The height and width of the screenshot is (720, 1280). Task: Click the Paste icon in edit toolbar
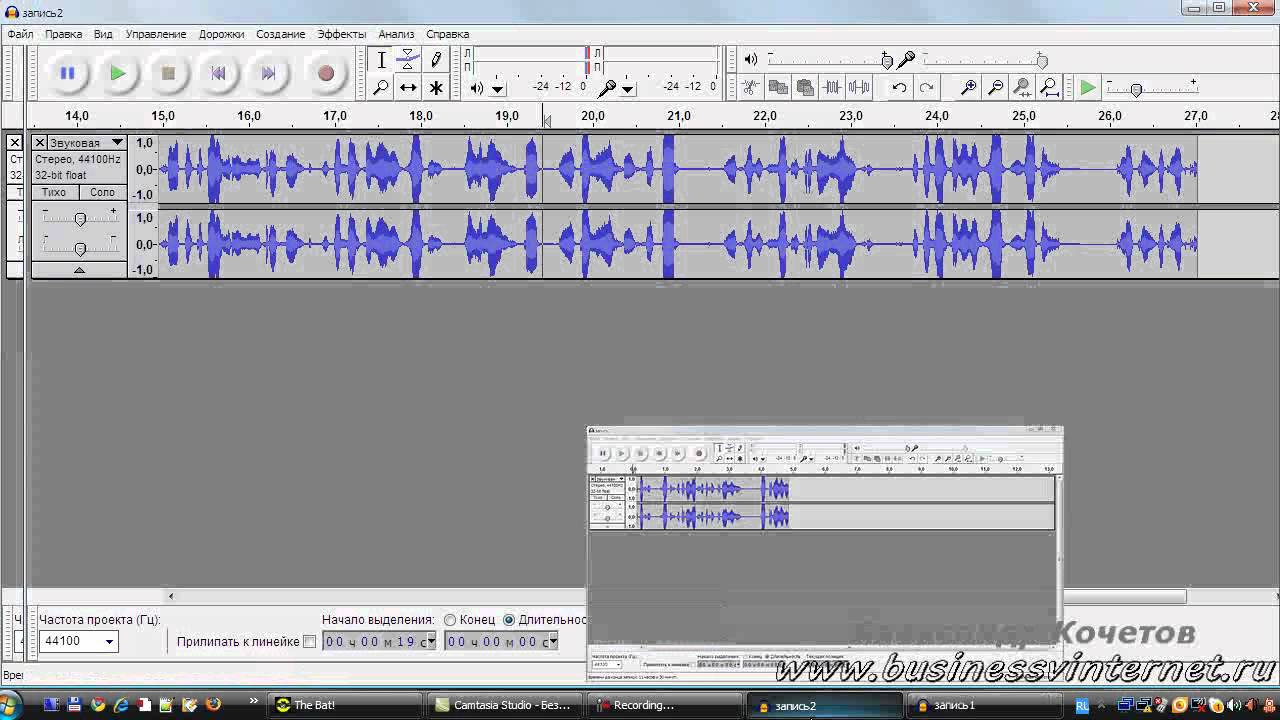(x=805, y=88)
